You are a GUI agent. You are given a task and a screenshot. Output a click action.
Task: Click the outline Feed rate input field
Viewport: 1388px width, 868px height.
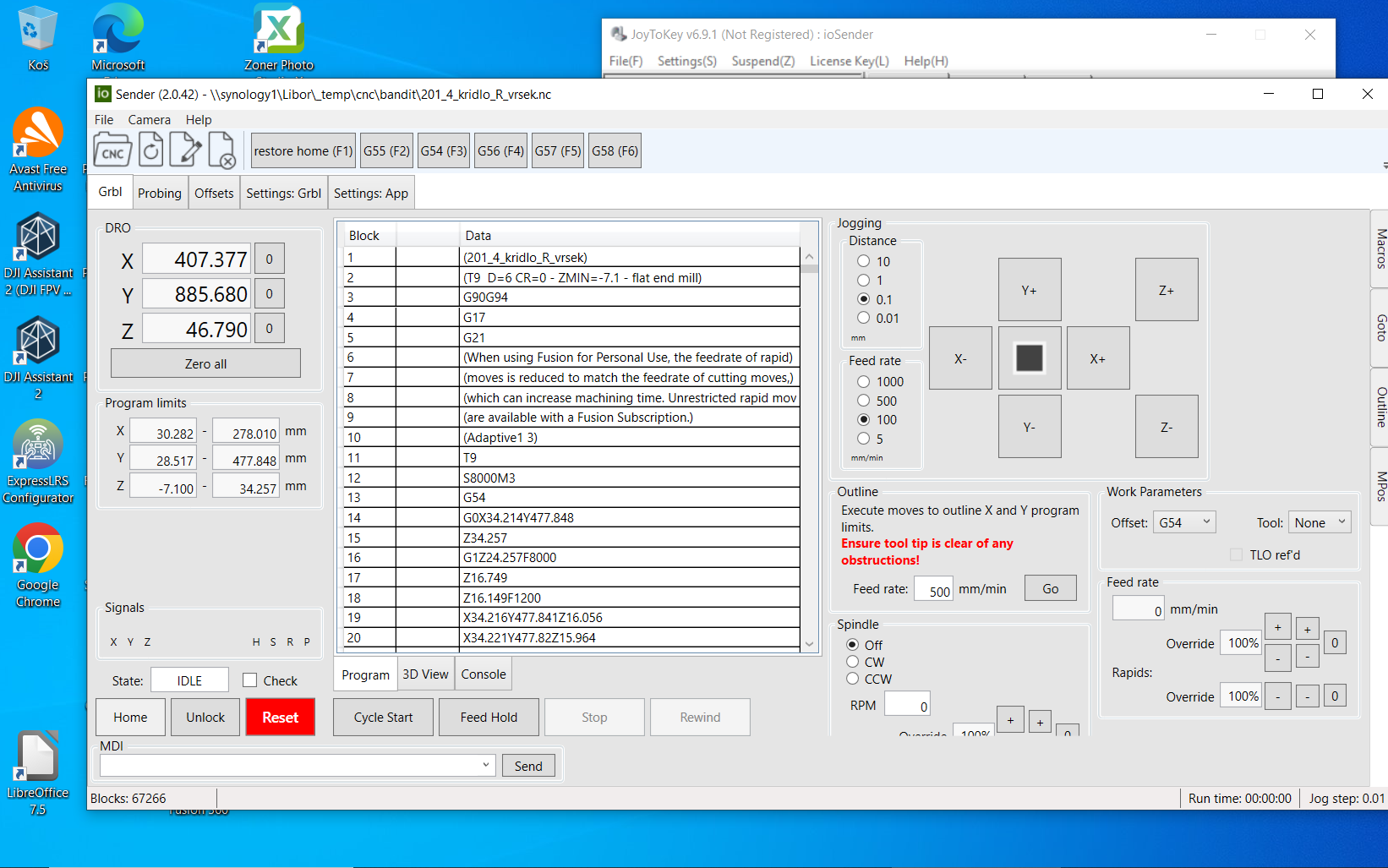point(933,589)
